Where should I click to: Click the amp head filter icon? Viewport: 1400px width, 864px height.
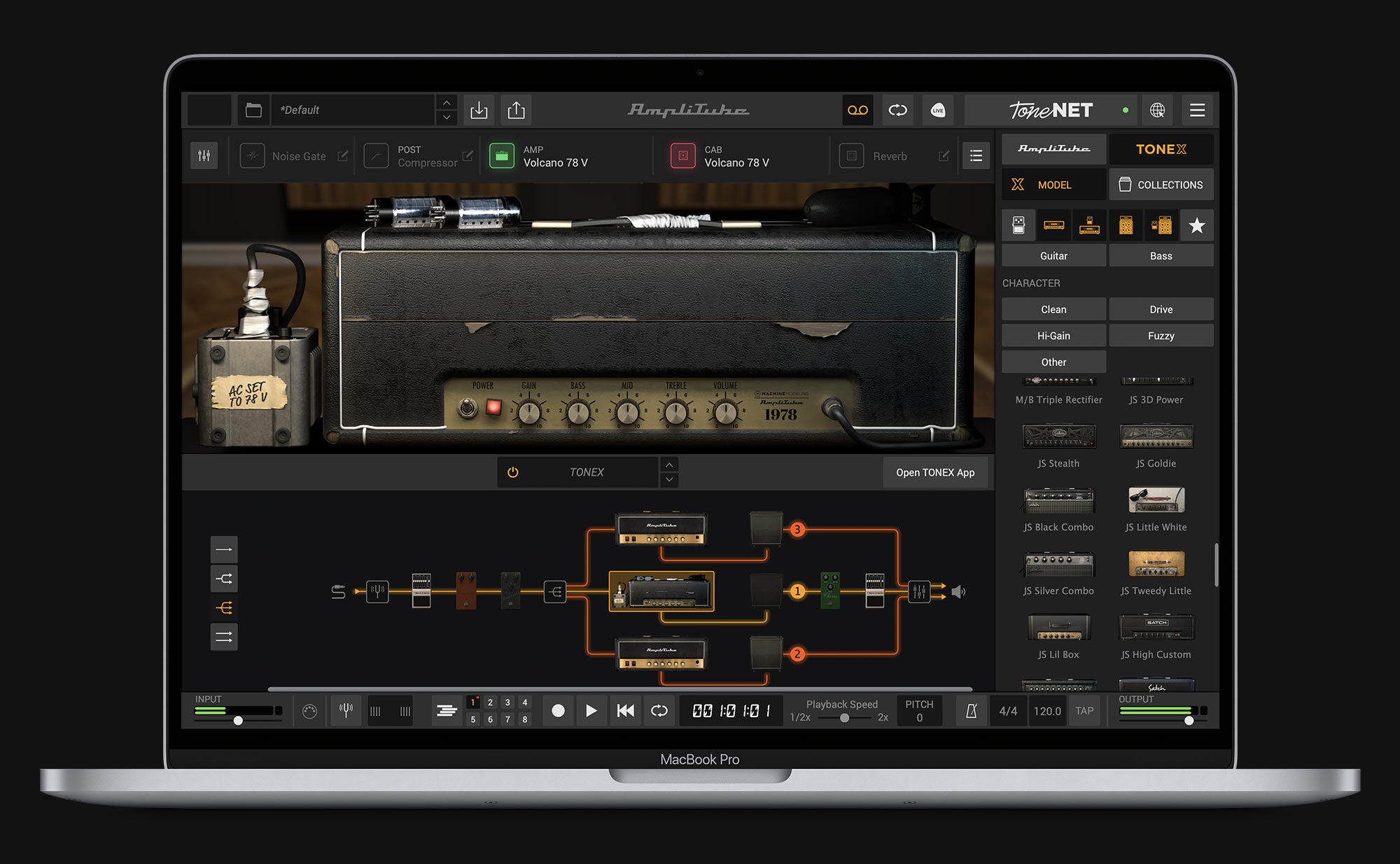coord(1053,225)
